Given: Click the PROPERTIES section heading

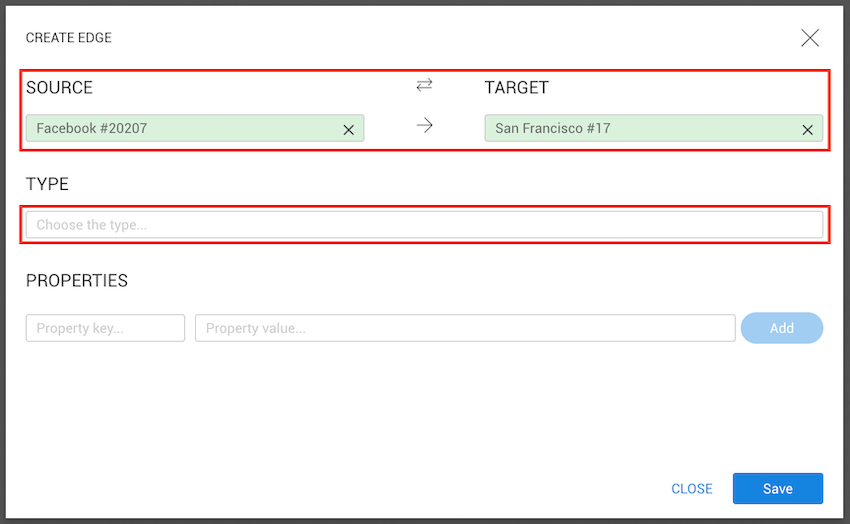Looking at the screenshot, I should [77, 281].
